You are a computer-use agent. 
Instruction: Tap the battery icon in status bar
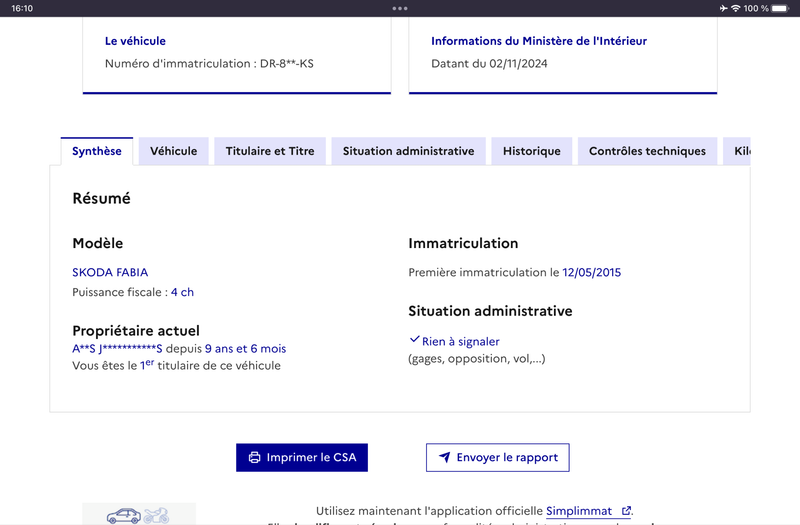(x=781, y=8)
